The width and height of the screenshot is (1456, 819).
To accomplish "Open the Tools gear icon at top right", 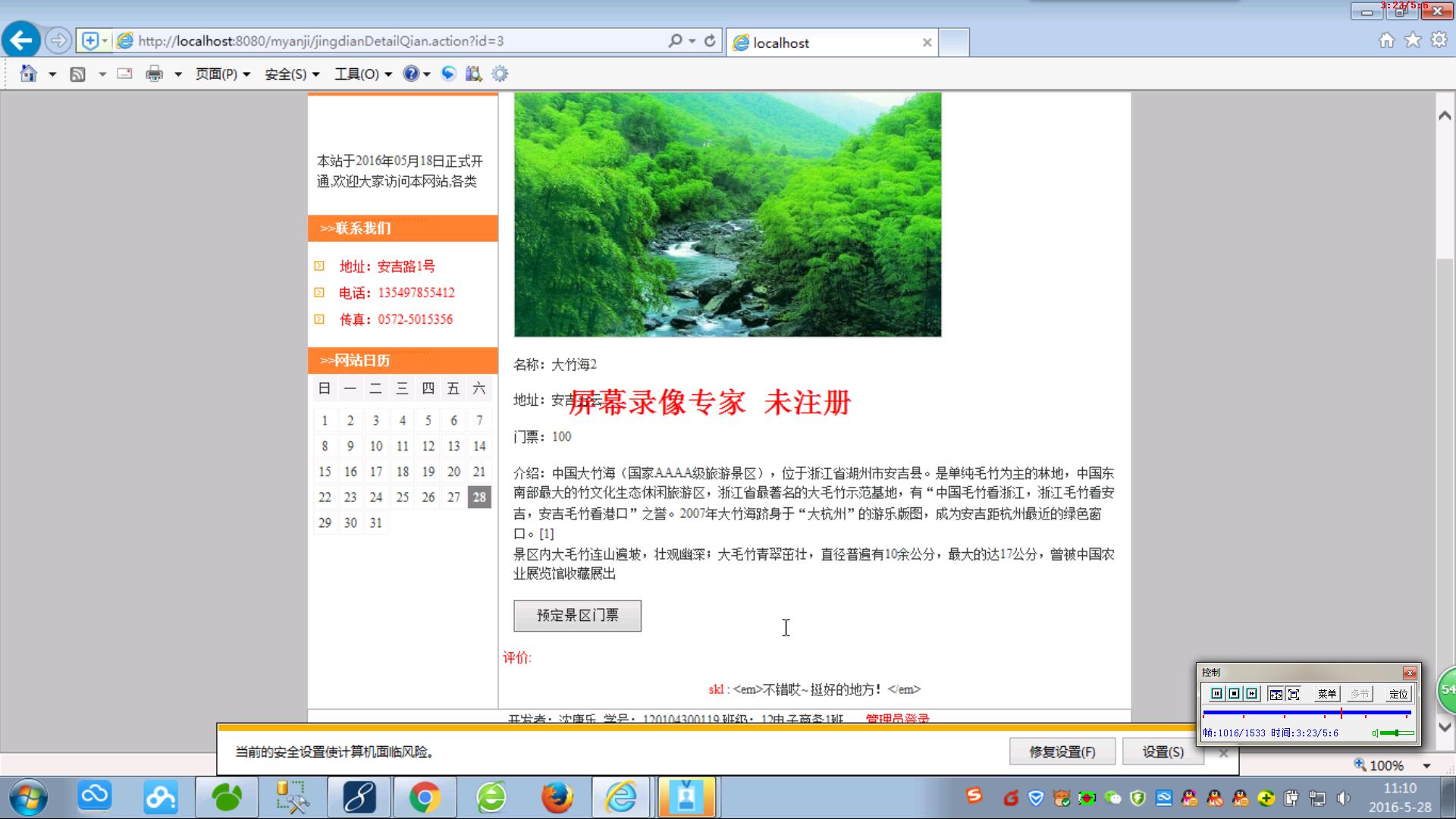I will point(1439,40).
